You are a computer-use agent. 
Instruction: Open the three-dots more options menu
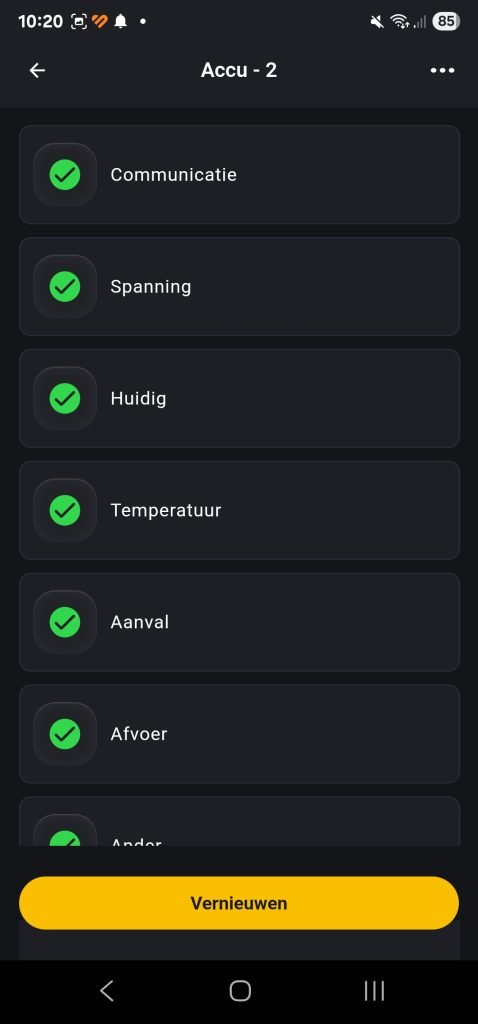click(442, 71)
